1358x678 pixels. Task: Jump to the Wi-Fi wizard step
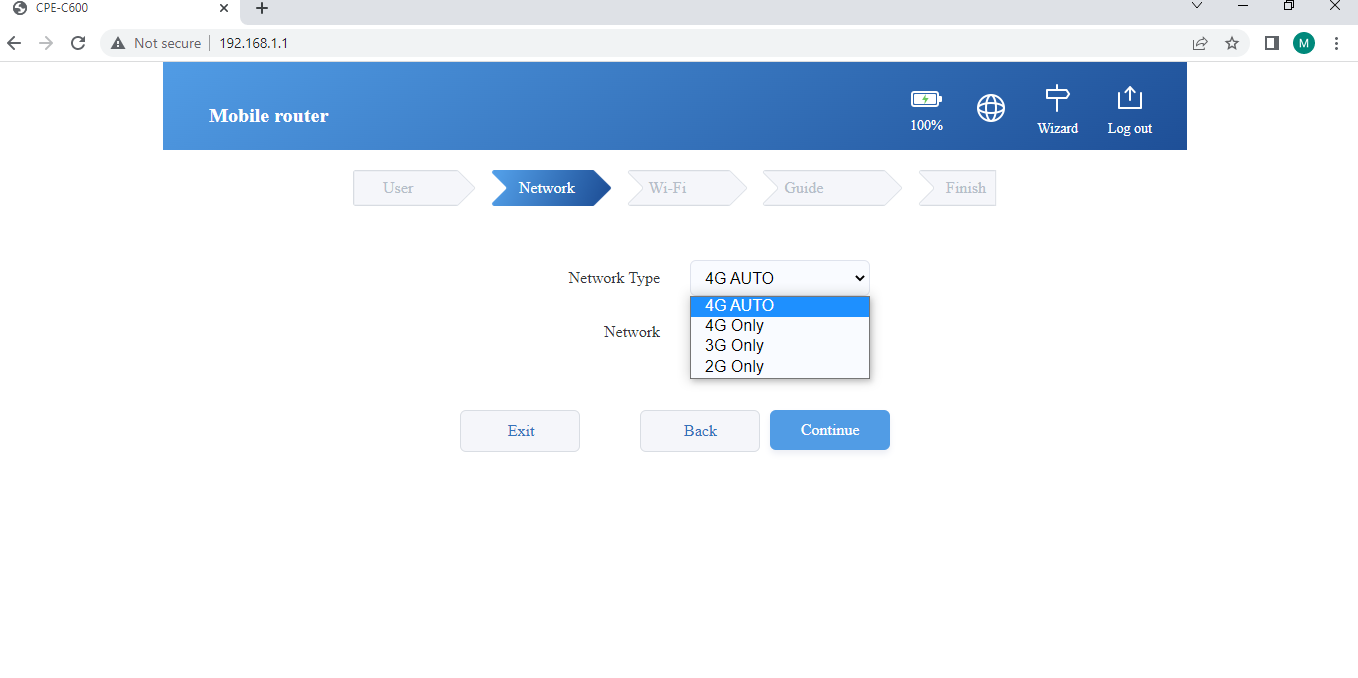point(686,188)
